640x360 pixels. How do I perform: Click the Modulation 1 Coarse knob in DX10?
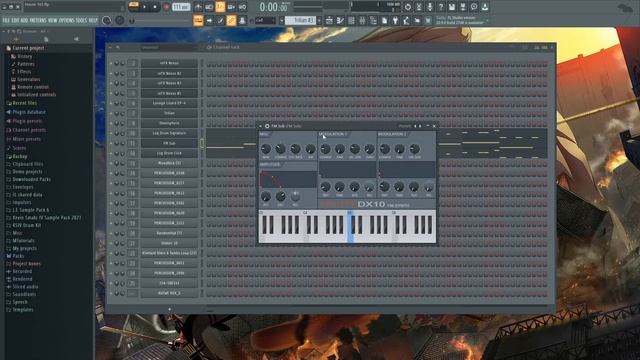(x=325, y=149)
